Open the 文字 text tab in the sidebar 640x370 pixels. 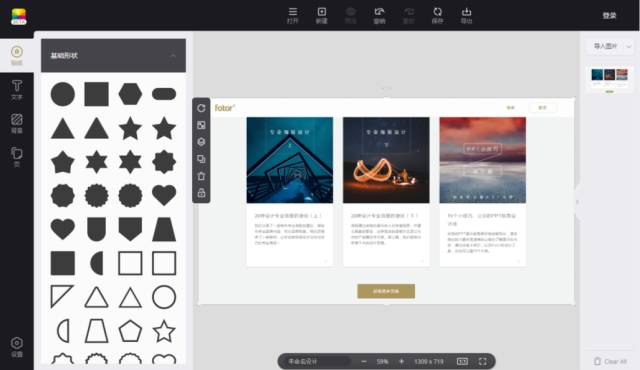tap(17, 90)
